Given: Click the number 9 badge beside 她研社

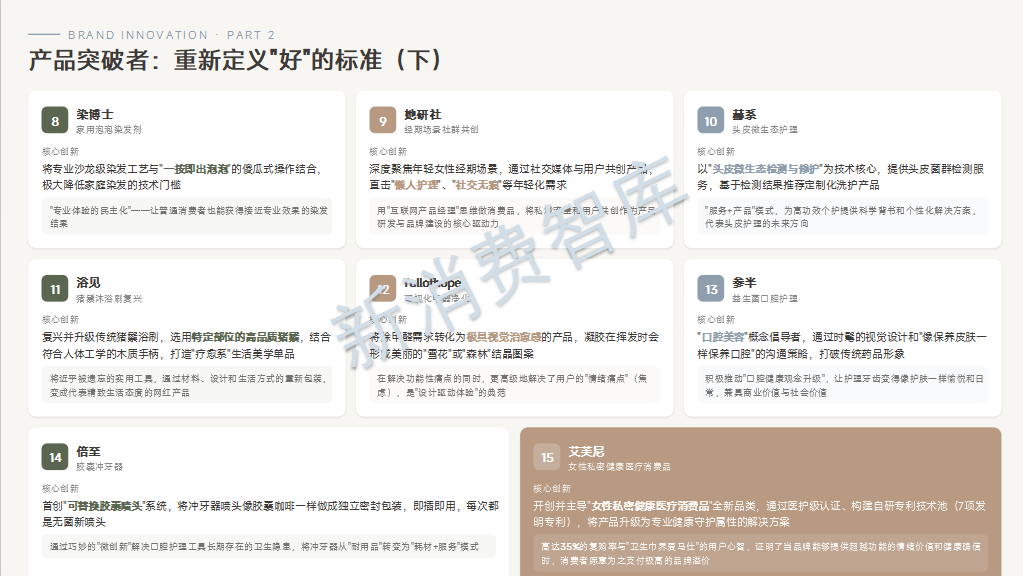Looking at the screenshot, I should (383, 121).
